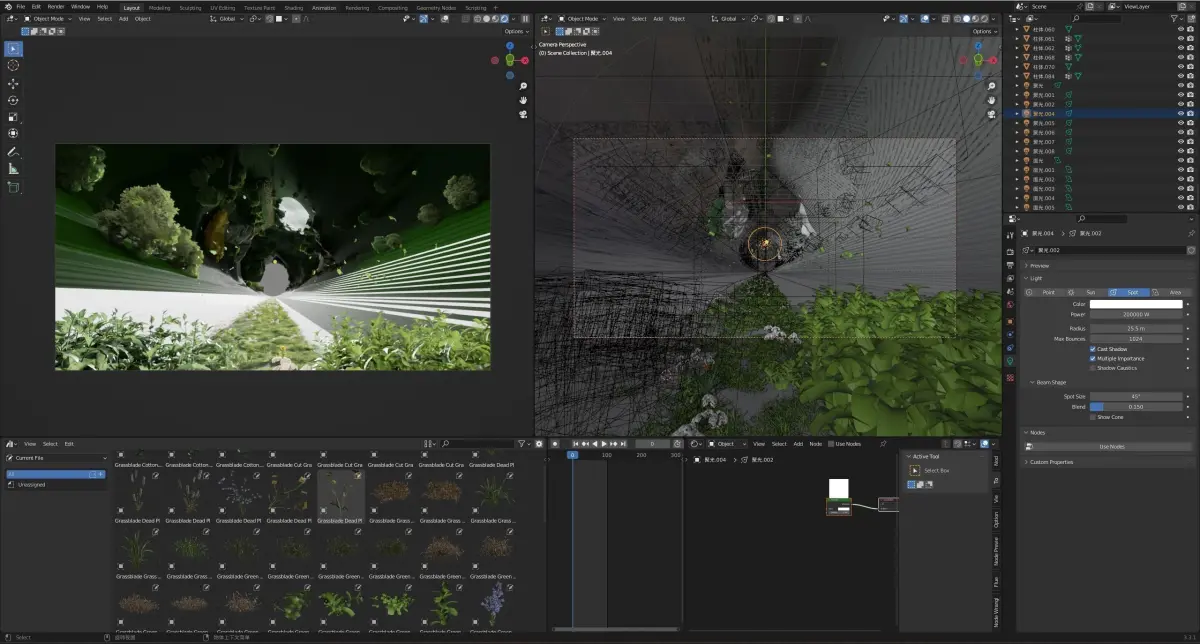Enable Show Cone checkbox

pyautogui.click(x=1093, y=417)
